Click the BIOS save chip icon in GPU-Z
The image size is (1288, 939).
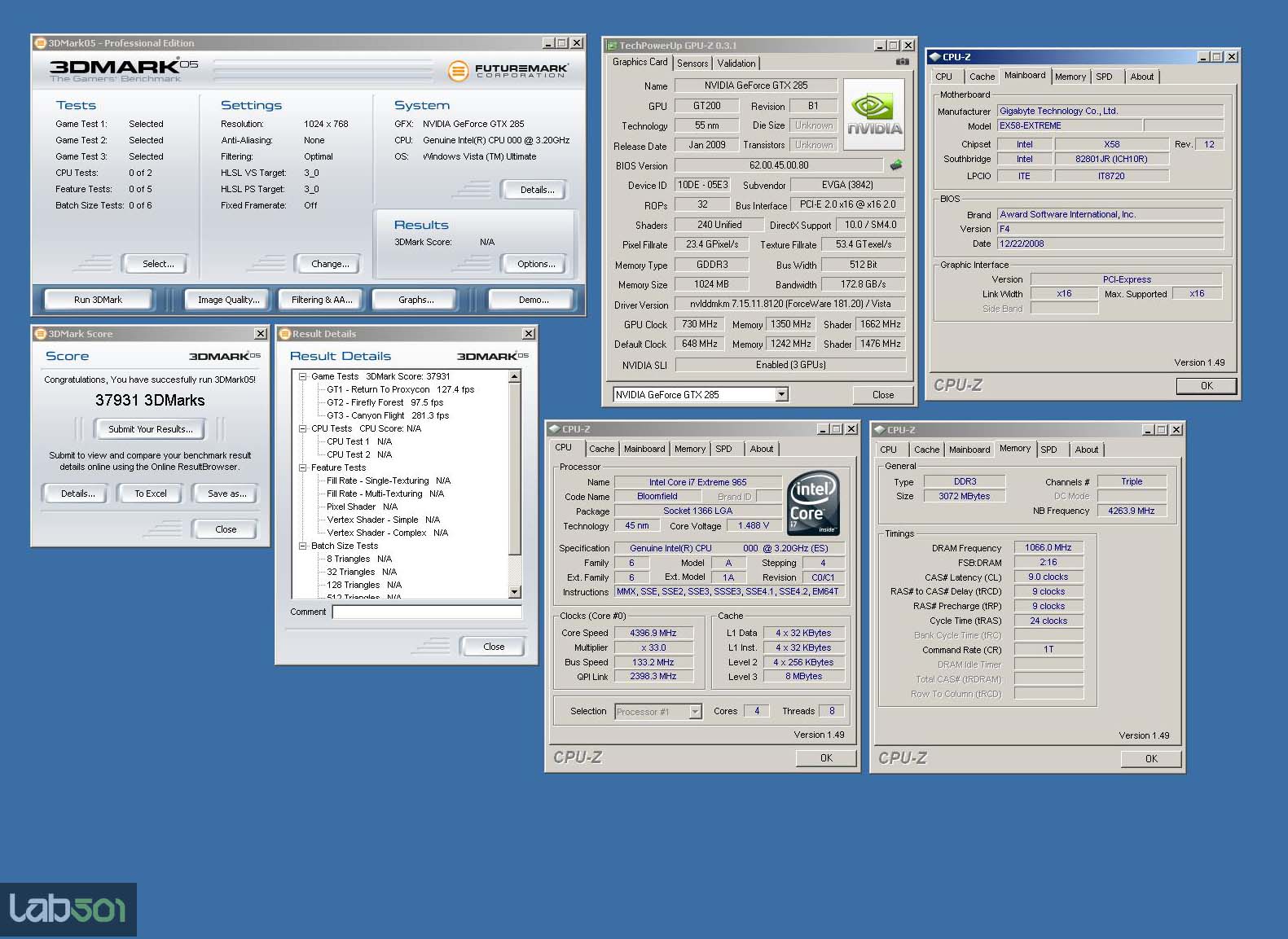point(896,165)
